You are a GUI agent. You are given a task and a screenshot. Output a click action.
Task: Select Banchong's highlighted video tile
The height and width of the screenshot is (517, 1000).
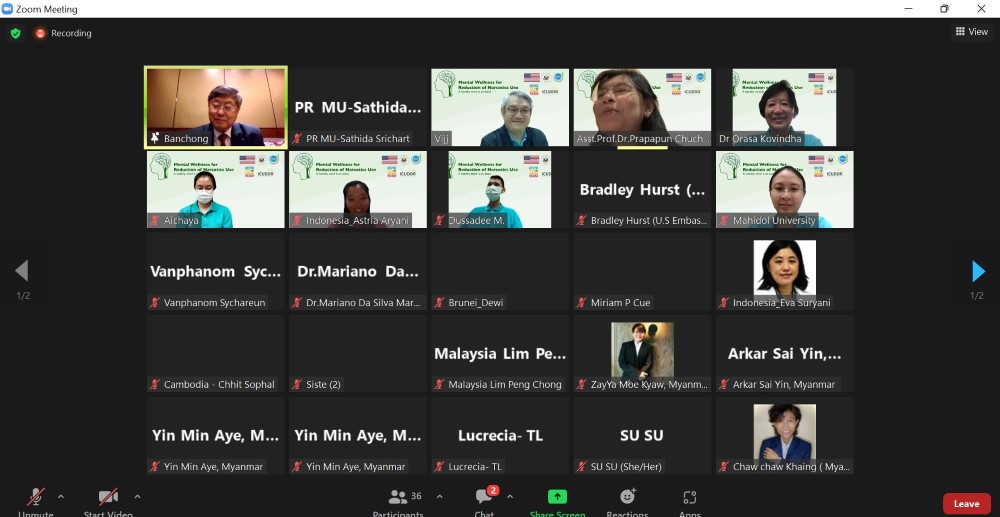click(x=216, y=107)
